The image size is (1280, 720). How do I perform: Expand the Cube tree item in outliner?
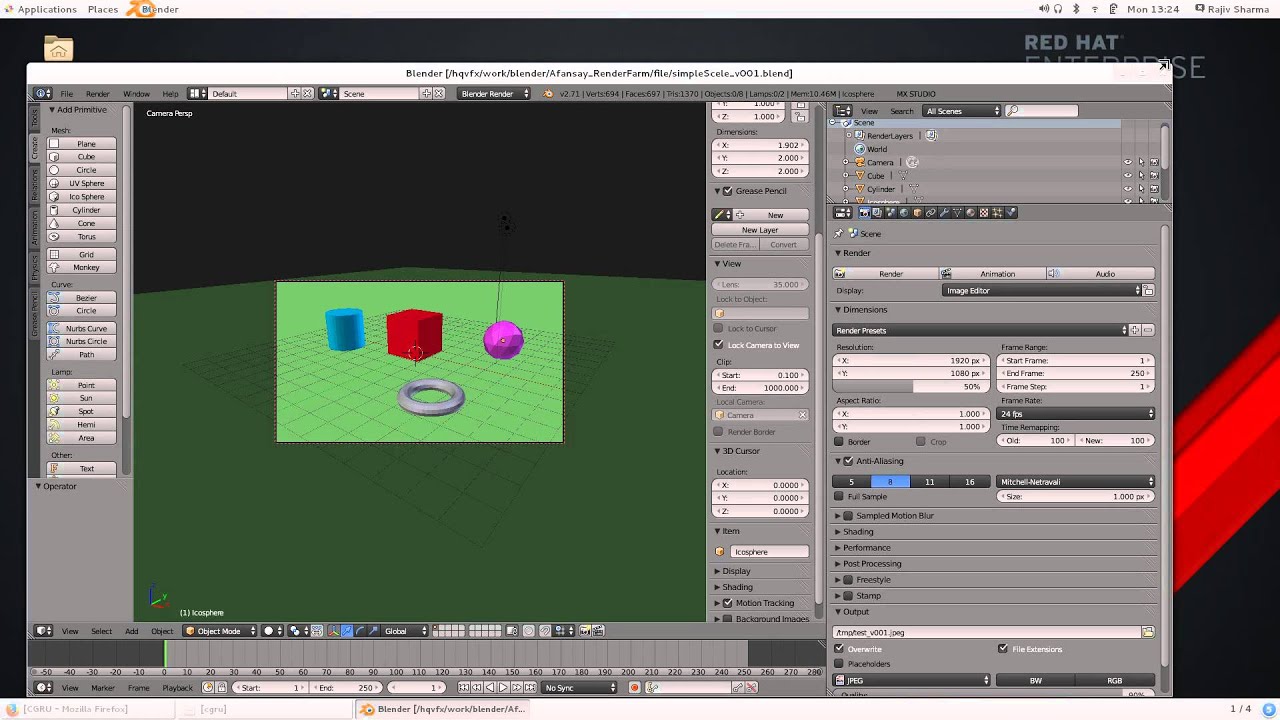[846, 175]
